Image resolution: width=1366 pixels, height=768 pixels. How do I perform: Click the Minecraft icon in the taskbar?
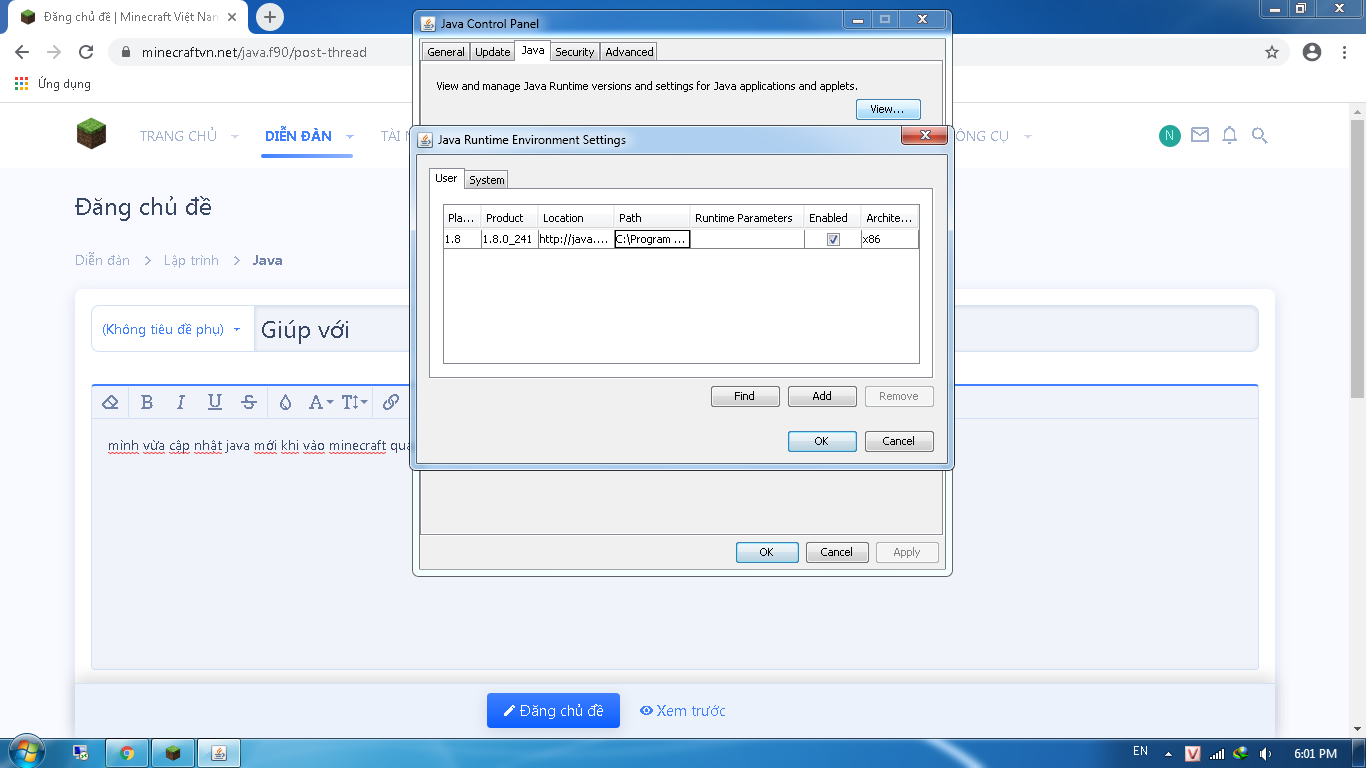tap(173, 753)
